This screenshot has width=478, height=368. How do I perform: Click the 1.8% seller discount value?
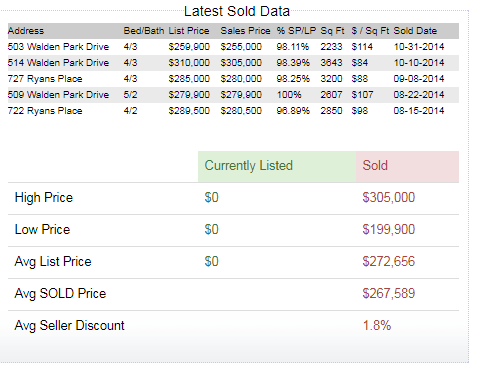pyautogui.click(x=377, y=325)
